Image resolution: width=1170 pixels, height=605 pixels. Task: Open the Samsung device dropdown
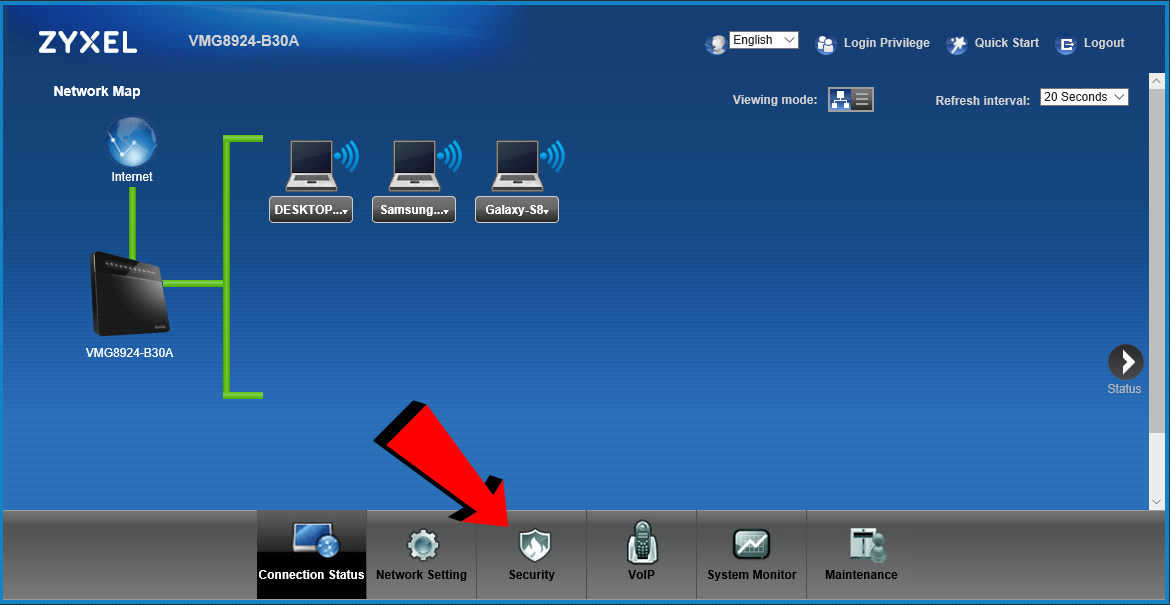click(414, 210)
